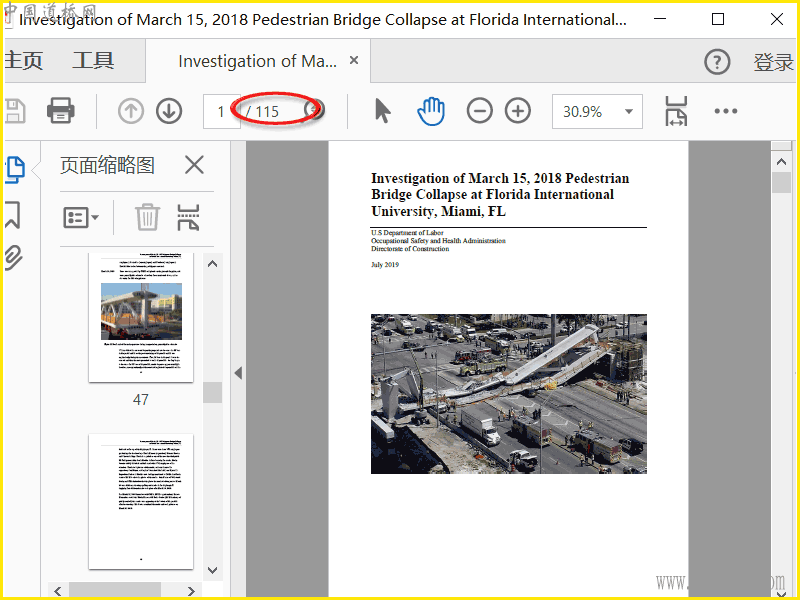The width and height of the screenshot is (800, 600).
Task: Activate the hand pan tool
Action: [x=431, y=111]
